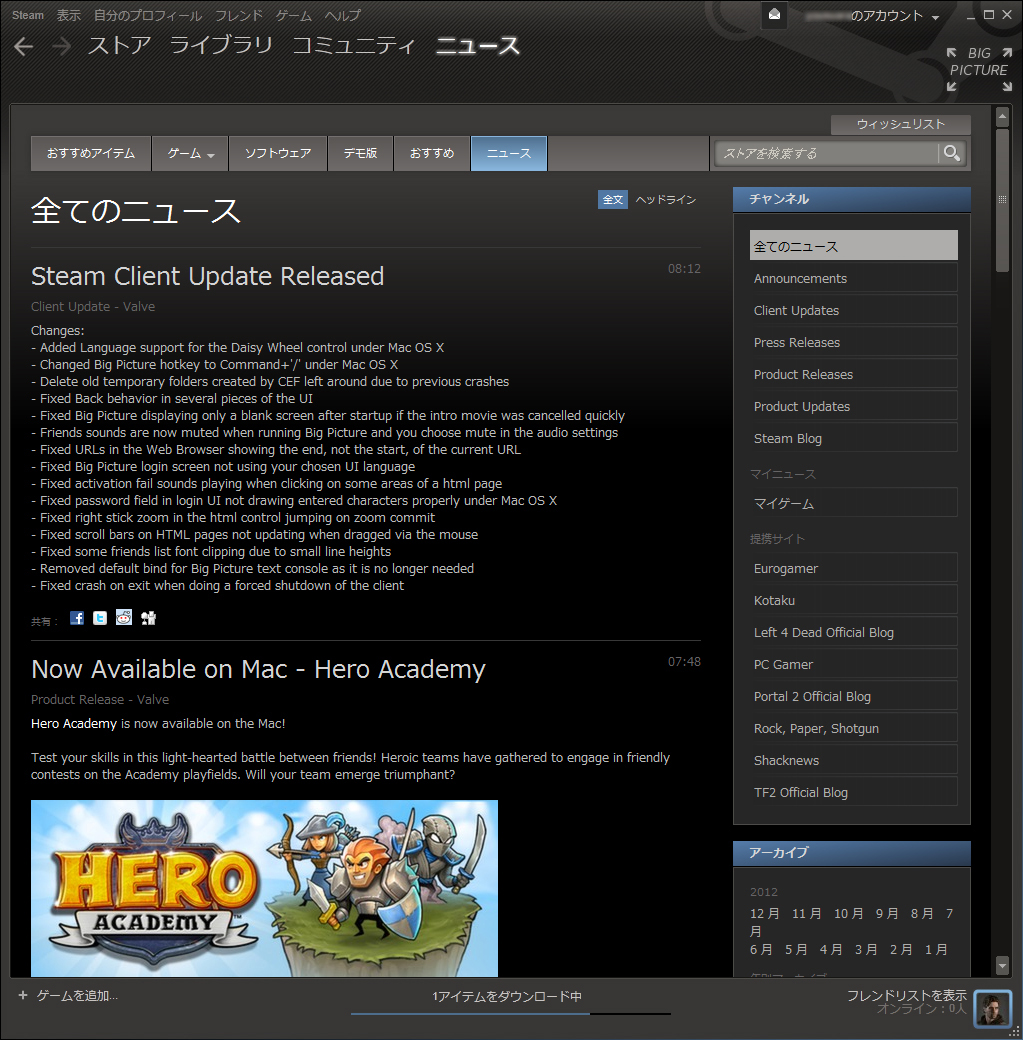Open the PC Gamer feed
Screen dimensions: 1023x1040
pyautogui.click(x=853, y=664)
